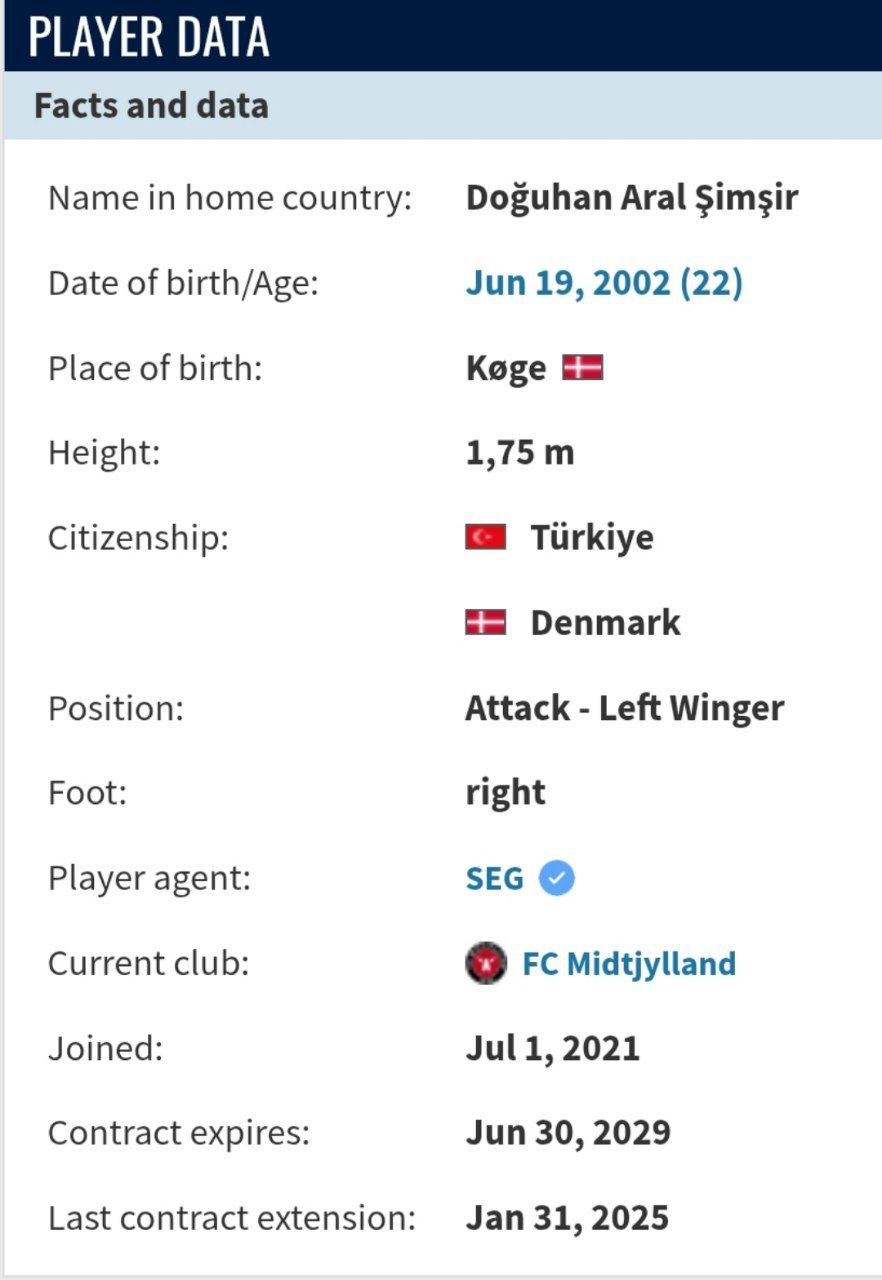Click the Attack - Left Winger position value
The image size is (882, 1280).
pyautogui.click(x=625, y=708)
